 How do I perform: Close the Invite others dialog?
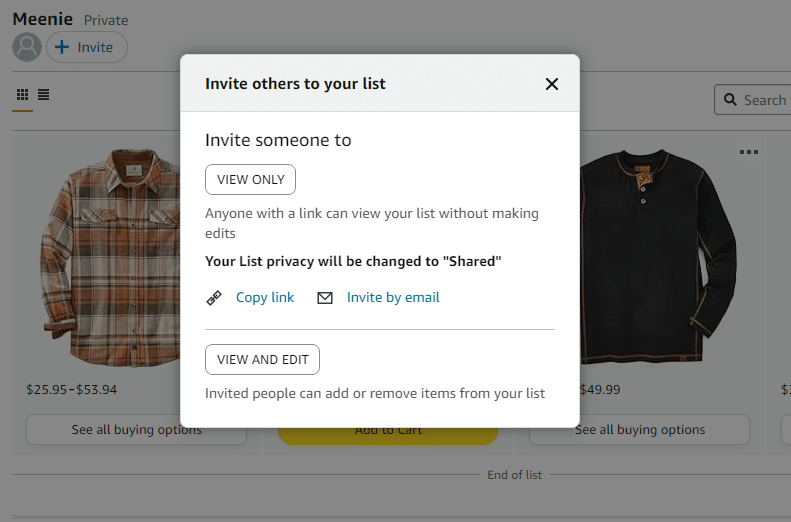[552, 84]
